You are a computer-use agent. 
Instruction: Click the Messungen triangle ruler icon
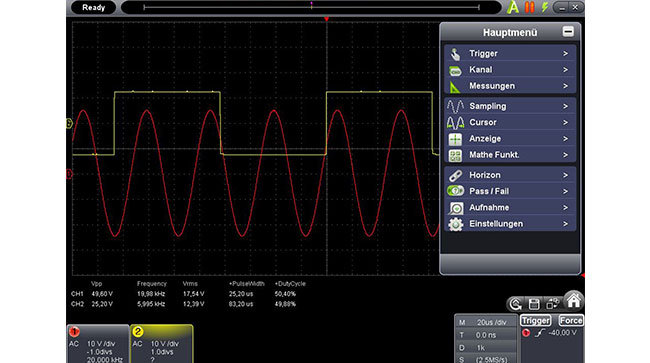click(x=455, y=87)
